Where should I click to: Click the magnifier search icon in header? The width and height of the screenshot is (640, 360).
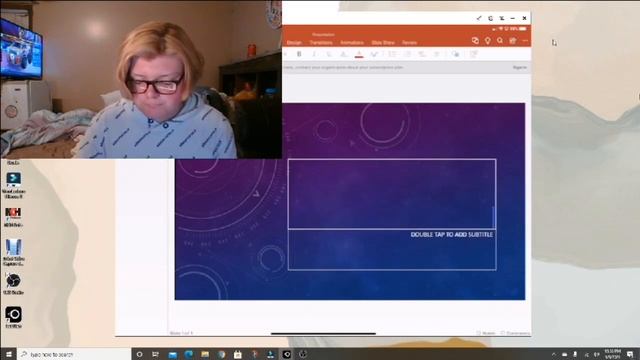(x=500, y=40)
